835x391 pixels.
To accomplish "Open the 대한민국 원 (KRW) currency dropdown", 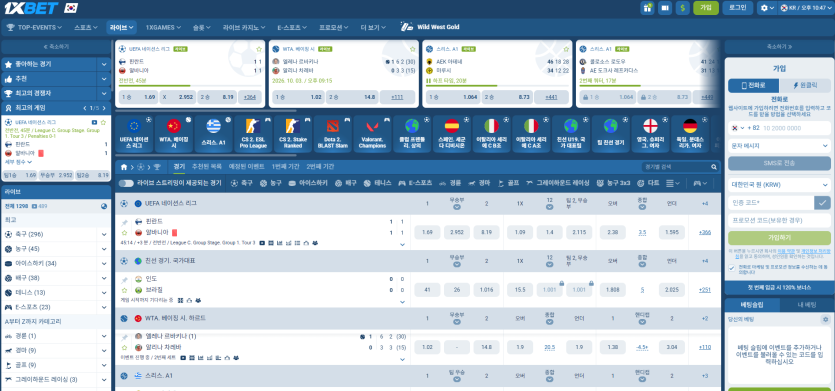I will coord(779,184).
